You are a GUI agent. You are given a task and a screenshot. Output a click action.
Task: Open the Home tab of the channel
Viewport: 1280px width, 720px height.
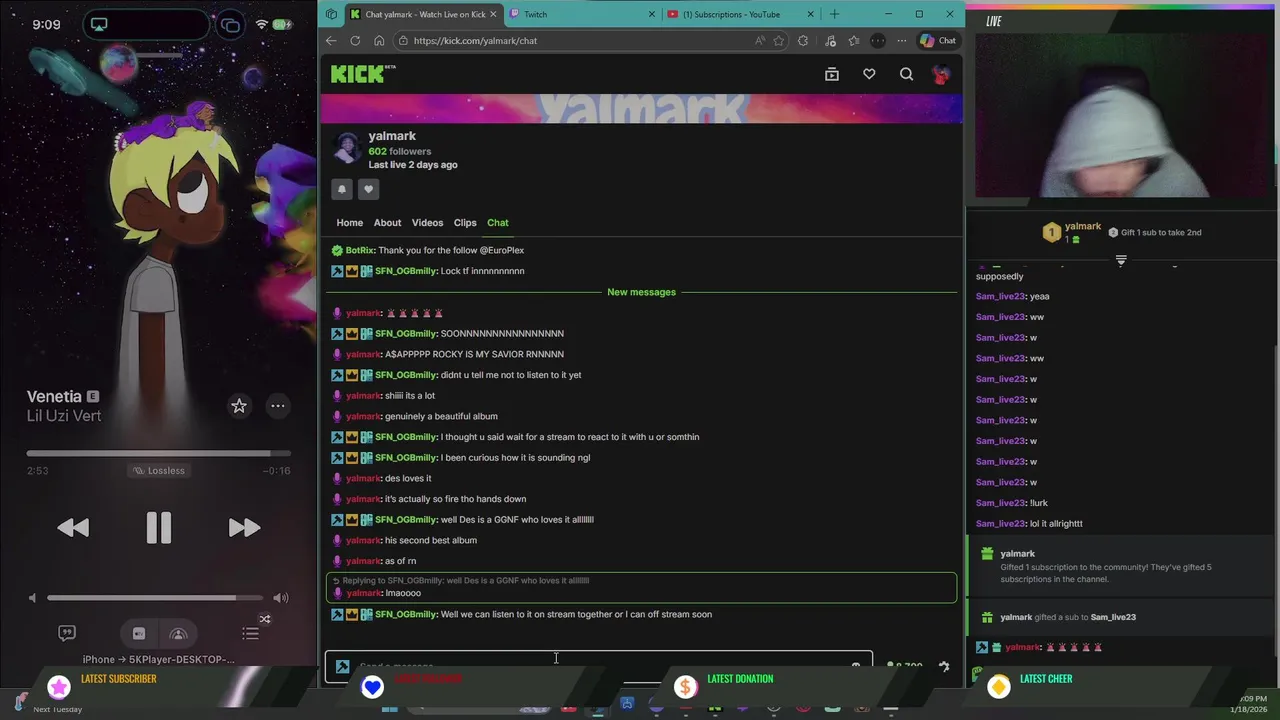tap(349, 223)
